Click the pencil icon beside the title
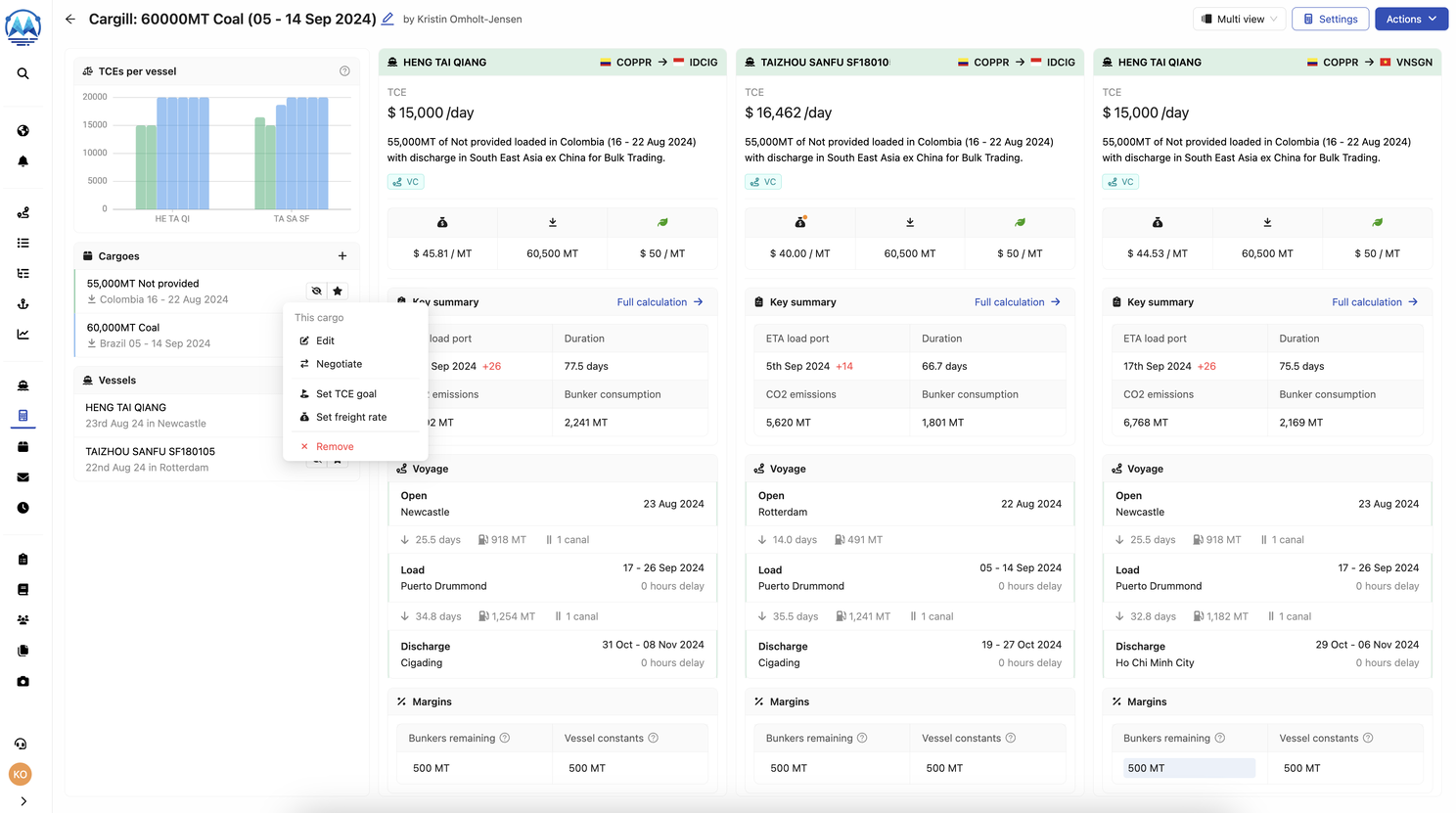Viewport: 1456px width, 813px height. [387, 19]
